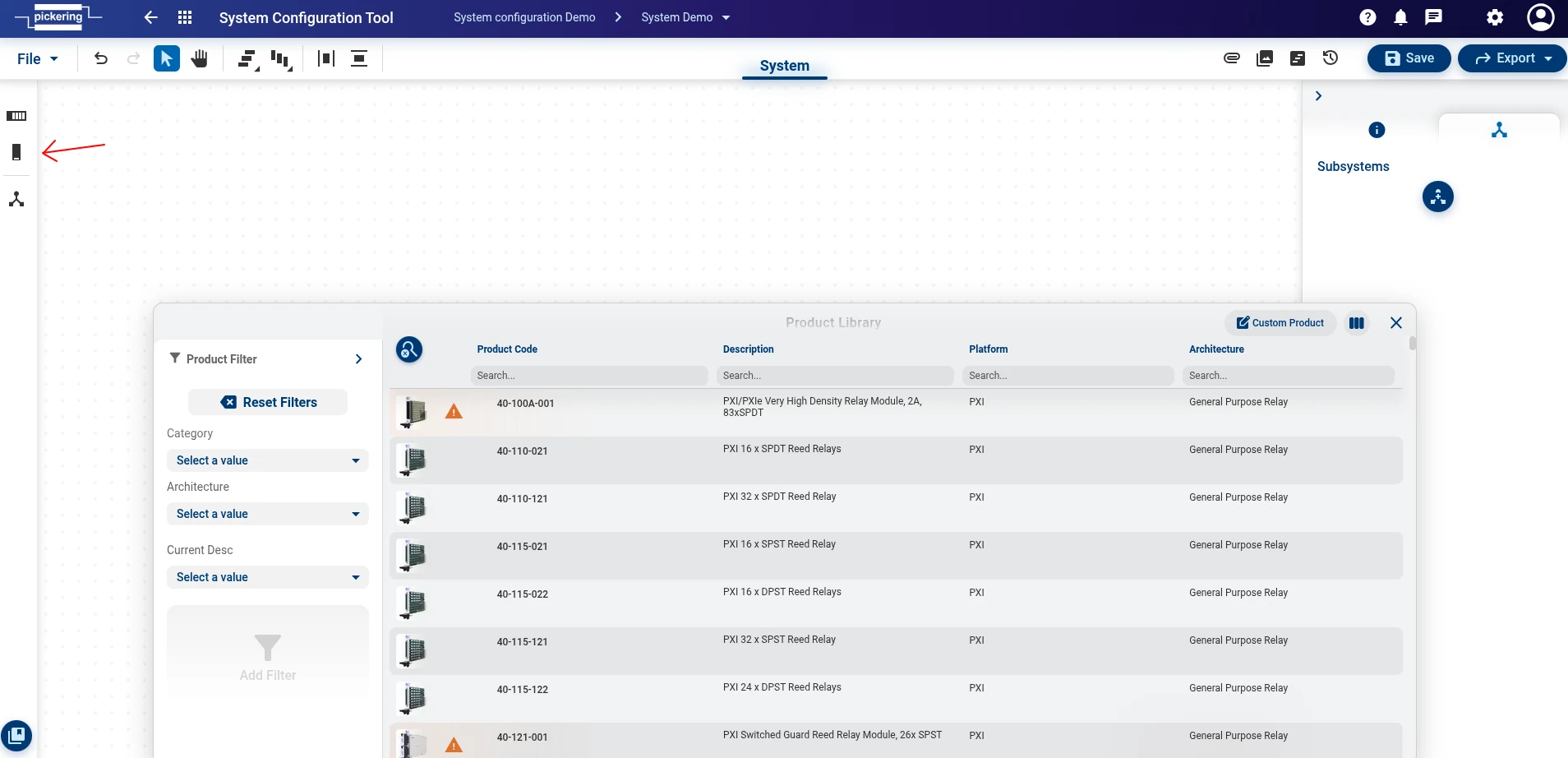Click the Product Library vertical scrollbar
The height and width of the screenshot is (758, 1568).
click(x=1413, y=343)
